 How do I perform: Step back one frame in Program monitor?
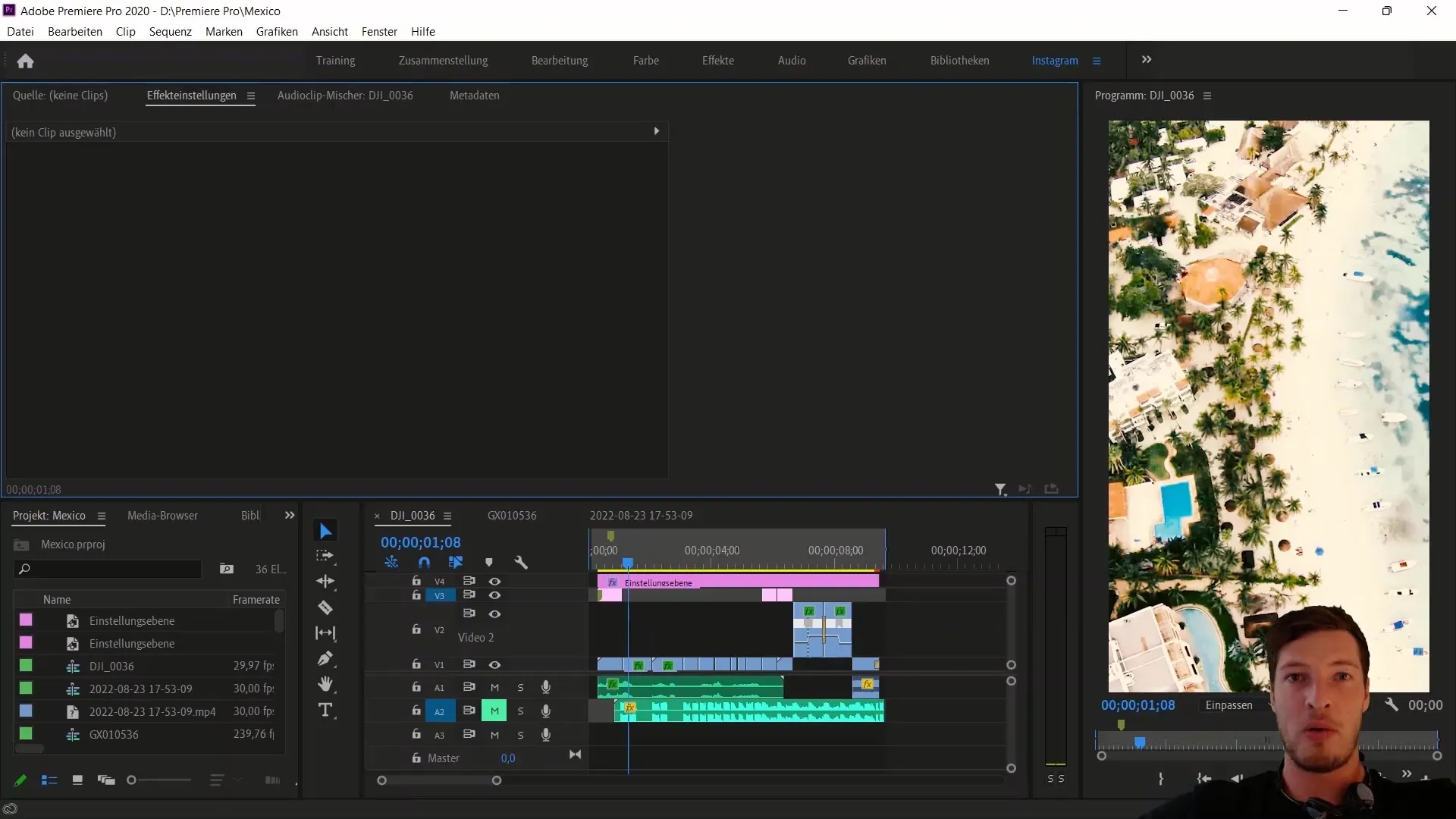pyautogui.click(x=1238, y=779)
